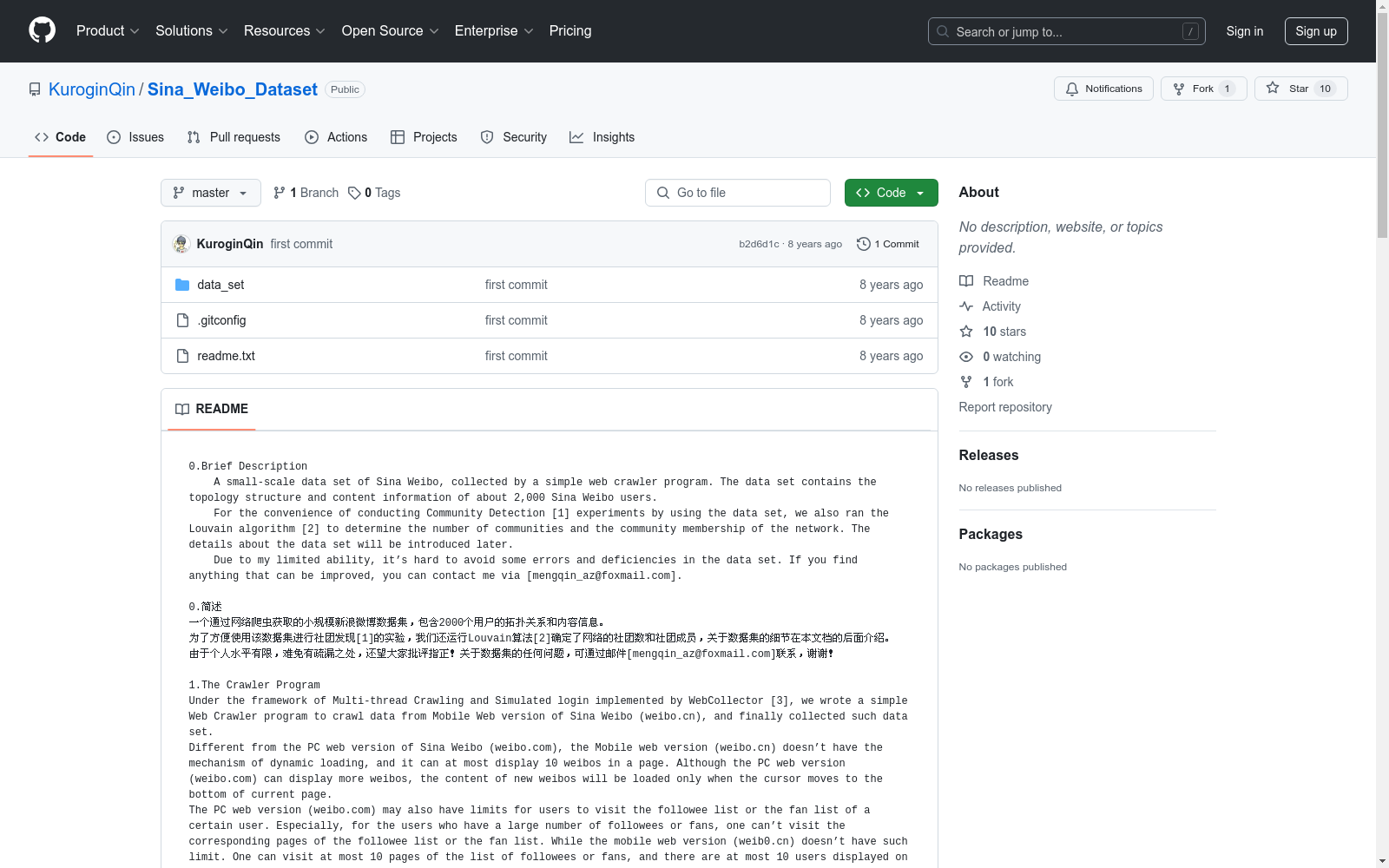Open the .gitconfig file
Screen dimensions: 1389x868
coord(221,320)
